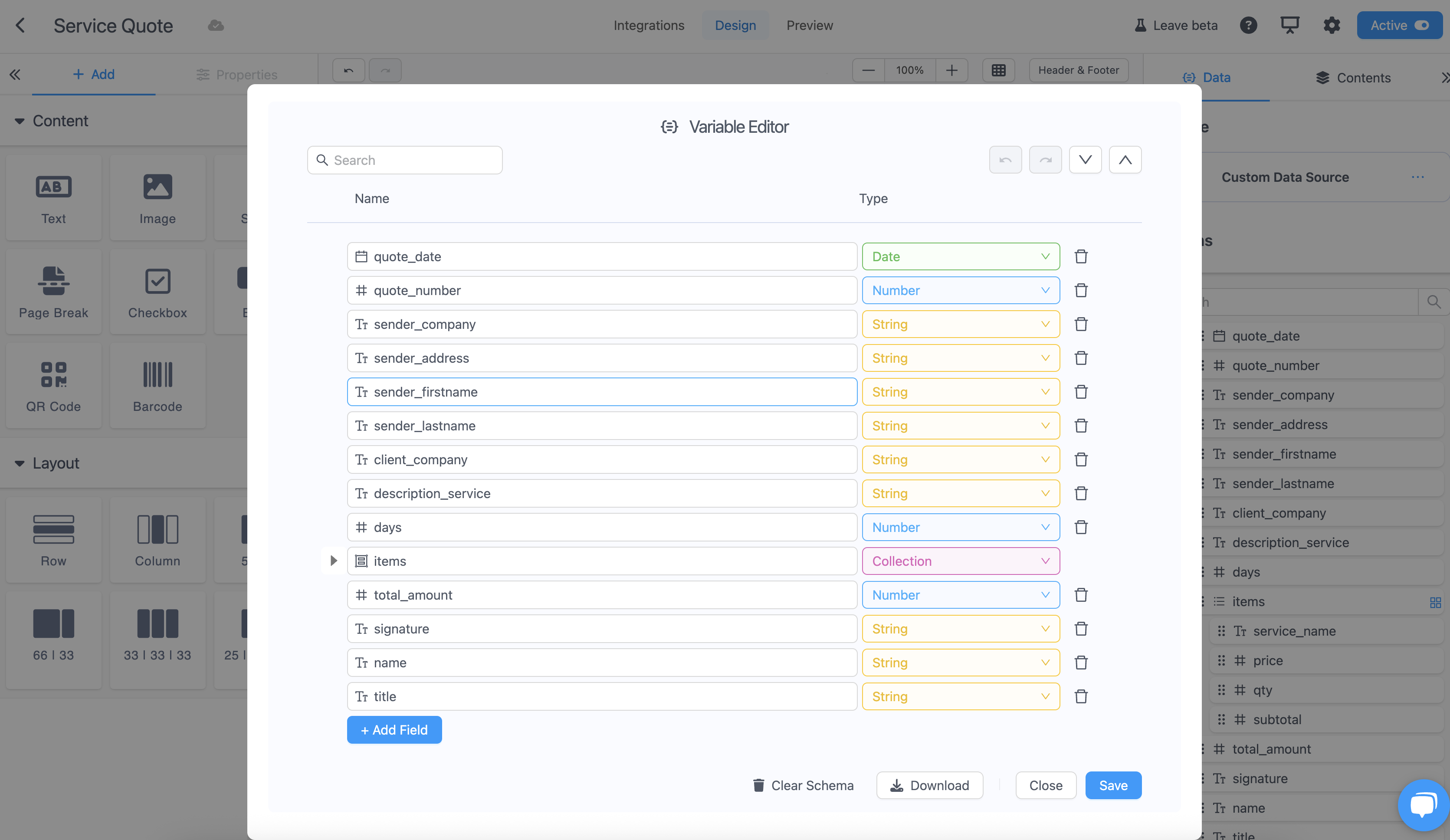
Task: Expand all fields with down chevron button
Action: (x=1085, y=160)
